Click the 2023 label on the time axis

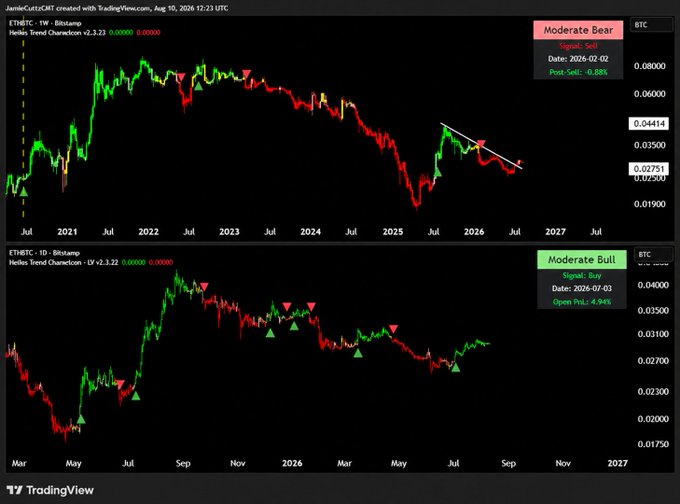pyautogui.click(x=229, y=232)
